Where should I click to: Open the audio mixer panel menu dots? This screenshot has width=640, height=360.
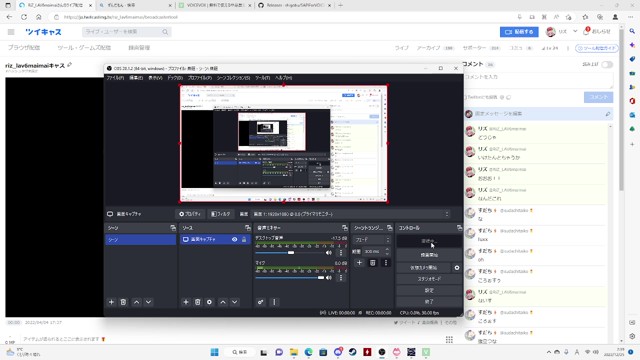(x=274, y=302)
